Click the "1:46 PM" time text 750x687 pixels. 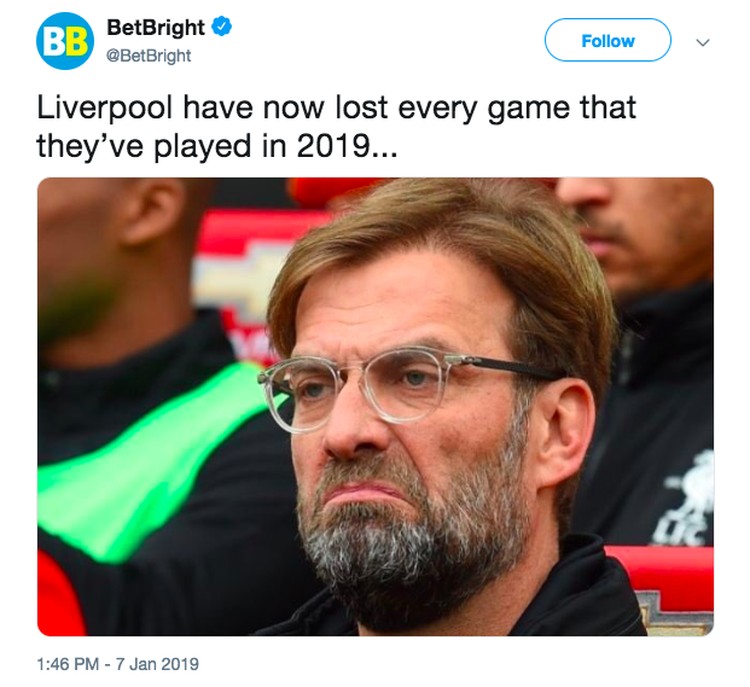click(x=67, y=664)
